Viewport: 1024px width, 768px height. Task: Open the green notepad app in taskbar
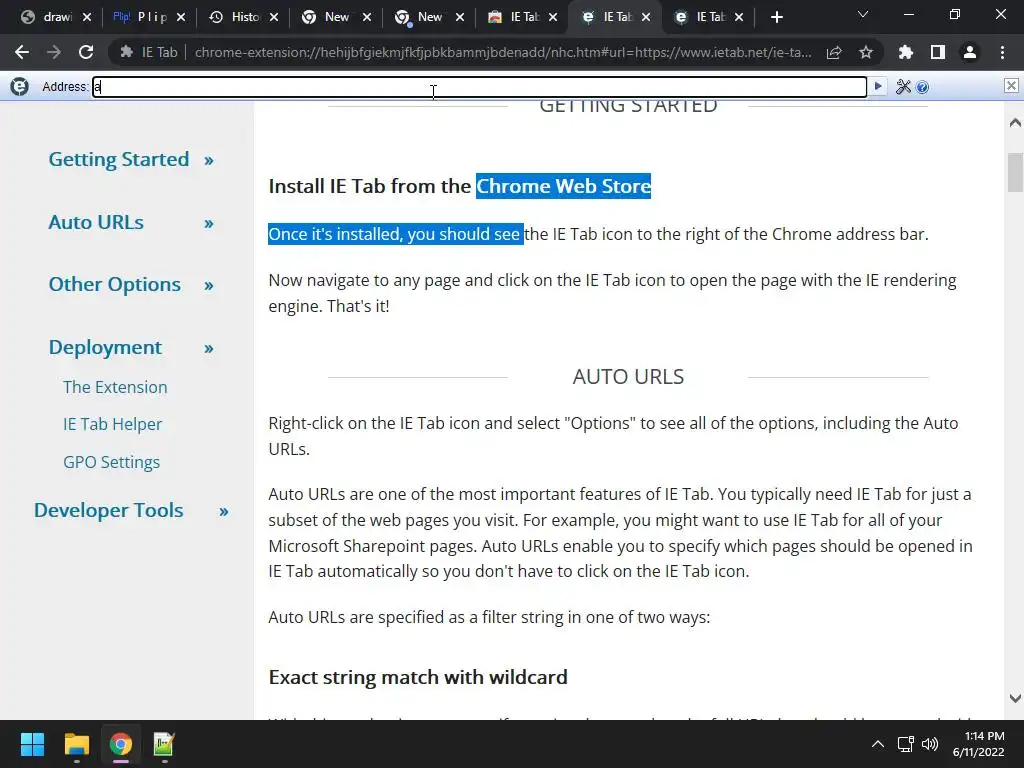[x=164, y=744]
